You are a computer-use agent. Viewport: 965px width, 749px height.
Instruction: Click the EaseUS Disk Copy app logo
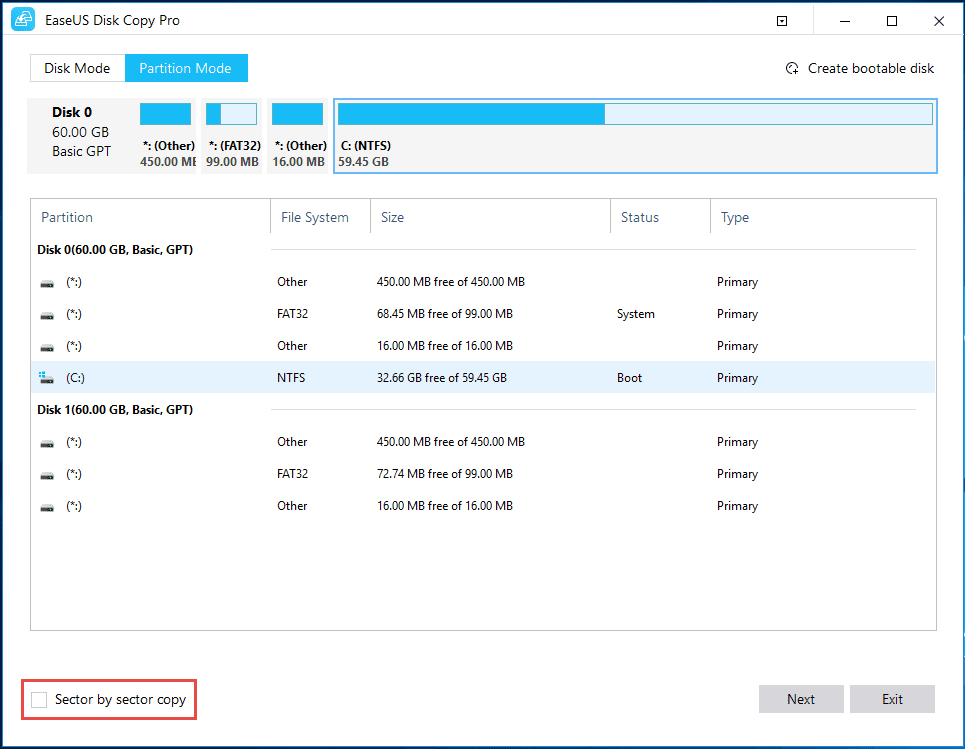[23, 20]
